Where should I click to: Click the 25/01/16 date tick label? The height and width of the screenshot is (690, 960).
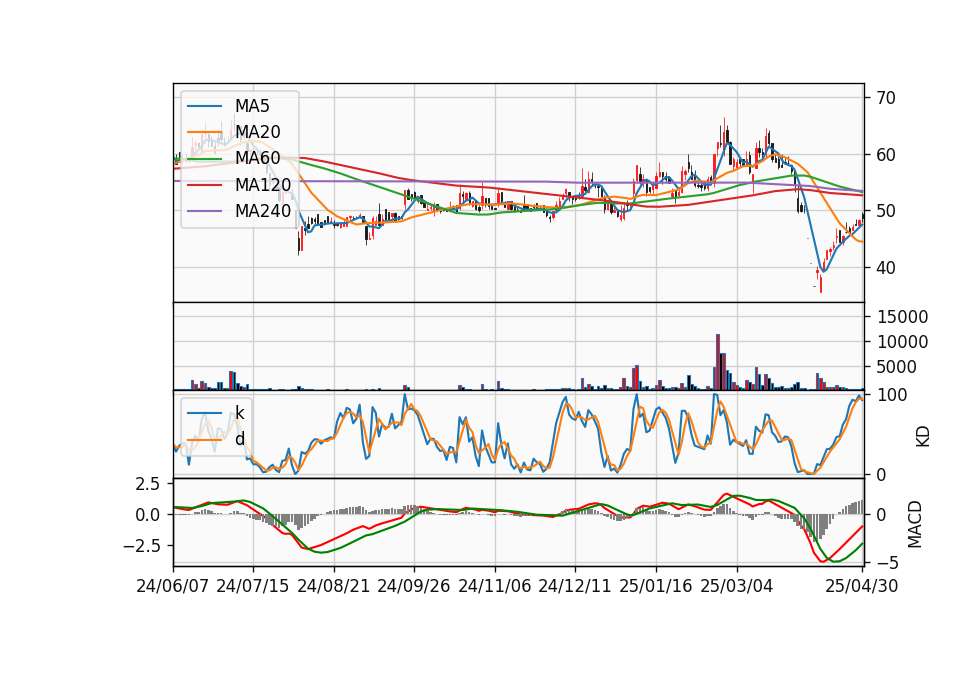pyautogui.click(x=656, y=586)
